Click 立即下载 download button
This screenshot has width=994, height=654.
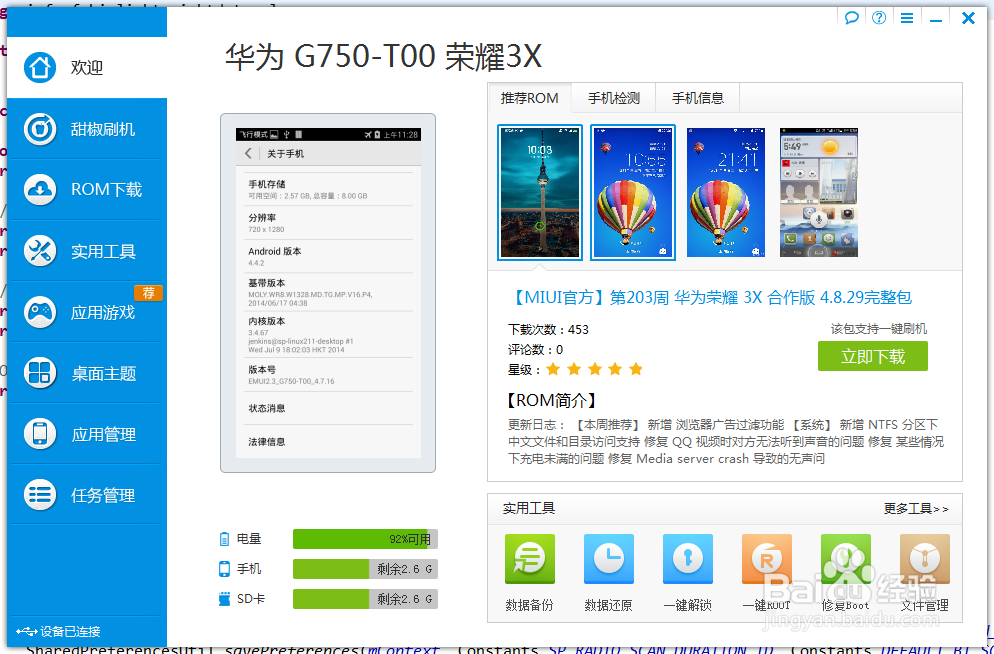coord(872,356)
